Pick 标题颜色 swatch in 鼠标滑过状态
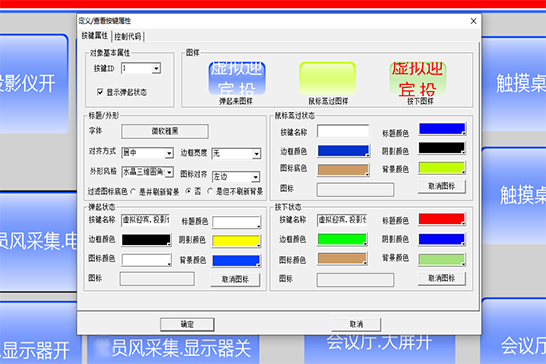The height and width of the screenshot is (364, 546). pyautogui.click(x=442, y=129)
